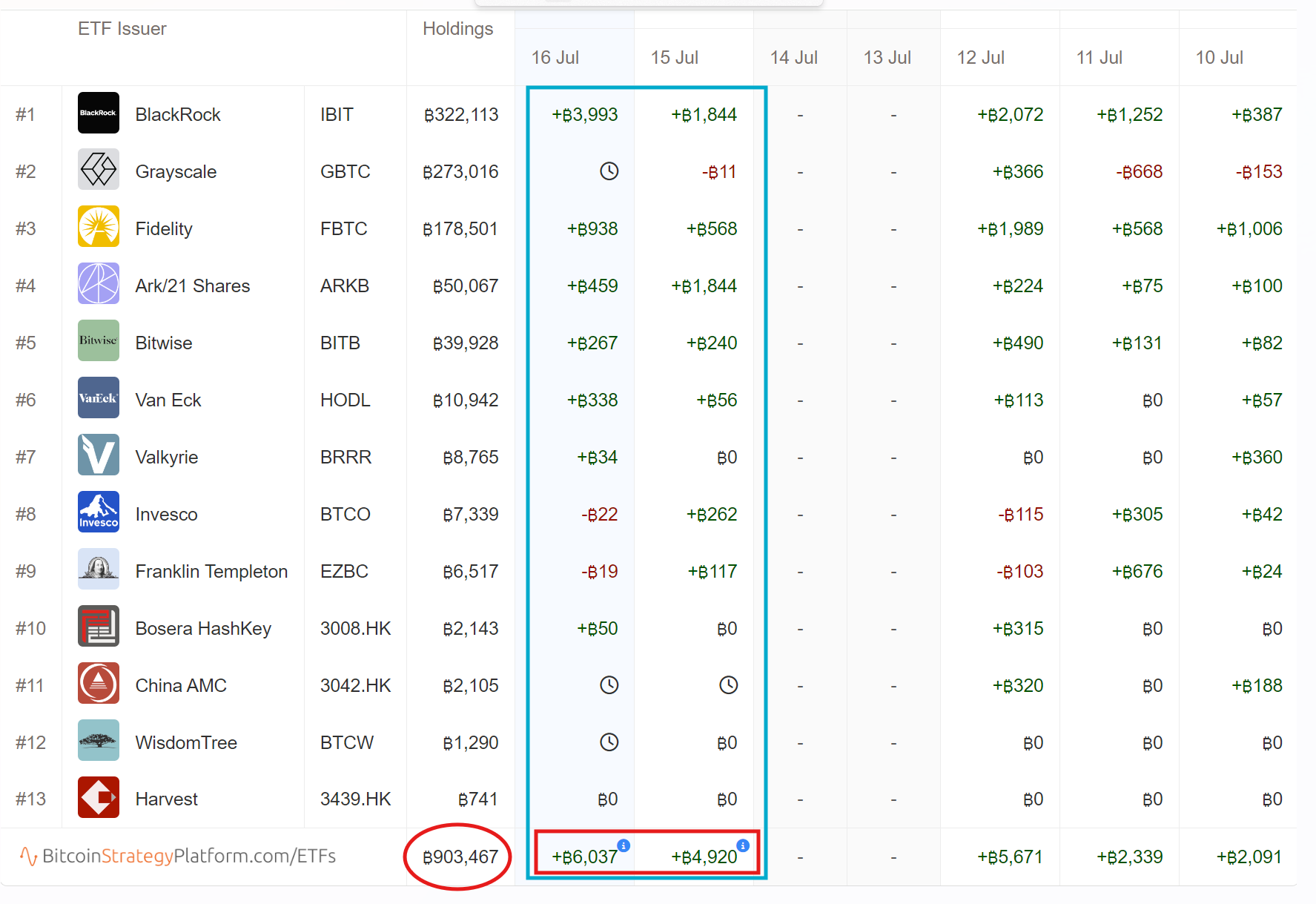Click the ARKB ticker symbol

point(344,286)
